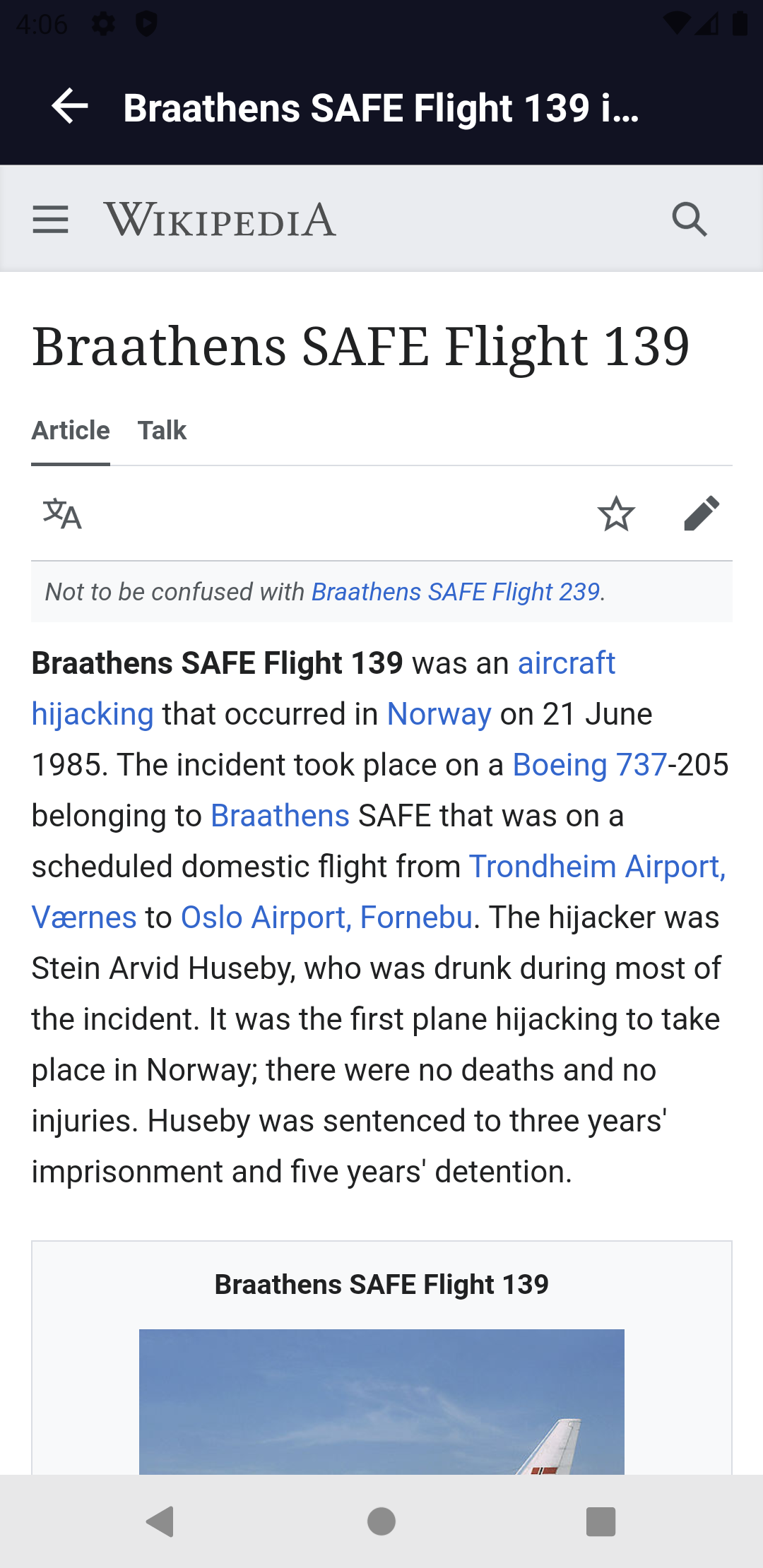The image size is (763, 1568).
Task: Tap the Android back navigation button
Action: click(160, 1521)
